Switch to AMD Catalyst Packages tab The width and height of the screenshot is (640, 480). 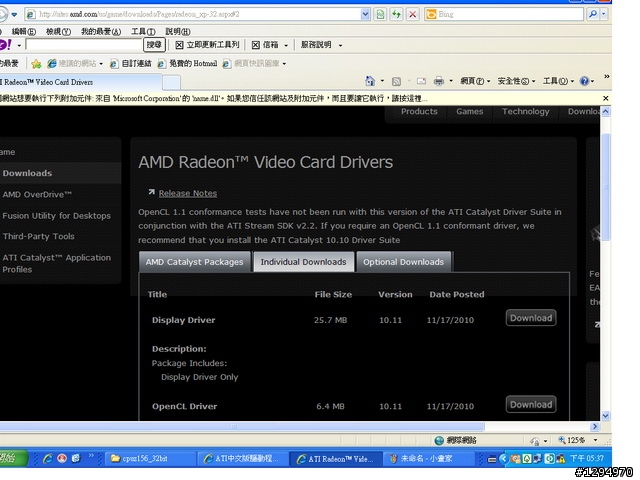click(194, 262)
